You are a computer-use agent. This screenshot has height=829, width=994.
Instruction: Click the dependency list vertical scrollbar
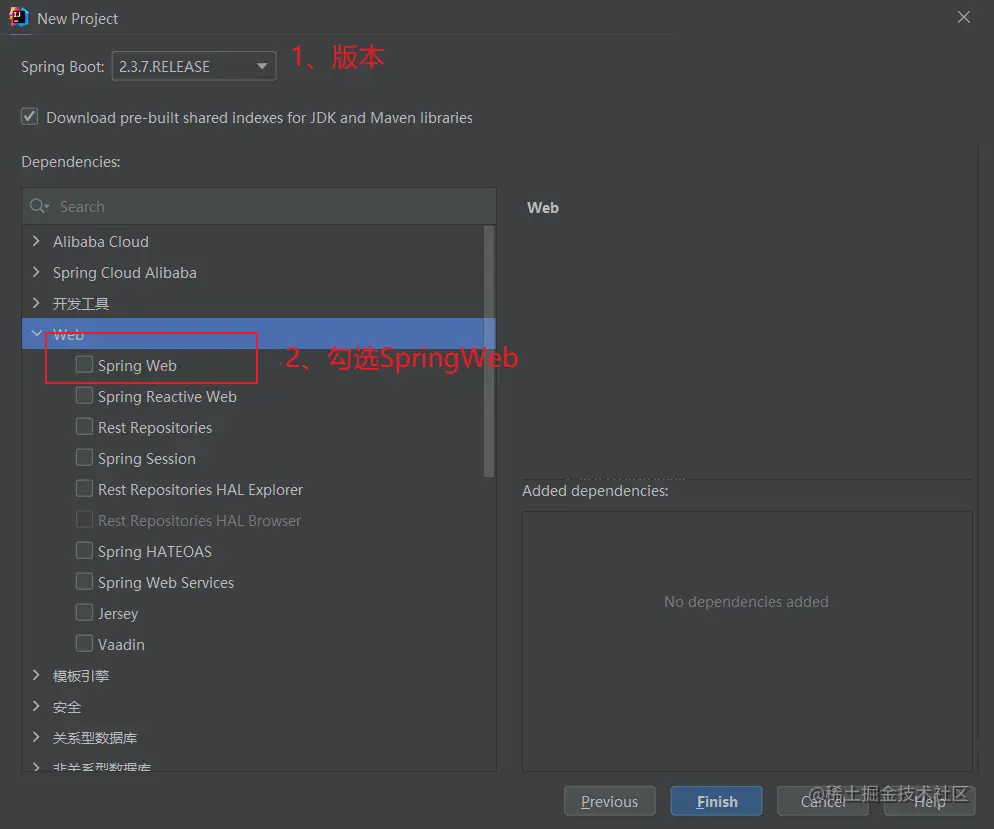(x=489, y=352)
